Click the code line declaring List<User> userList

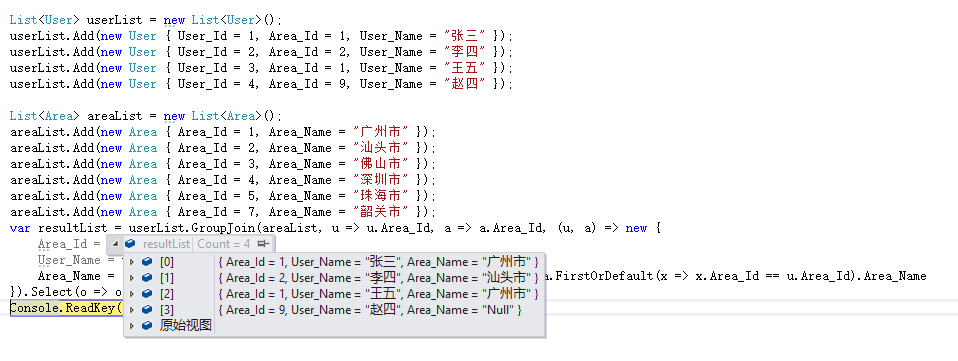point(146,20)
